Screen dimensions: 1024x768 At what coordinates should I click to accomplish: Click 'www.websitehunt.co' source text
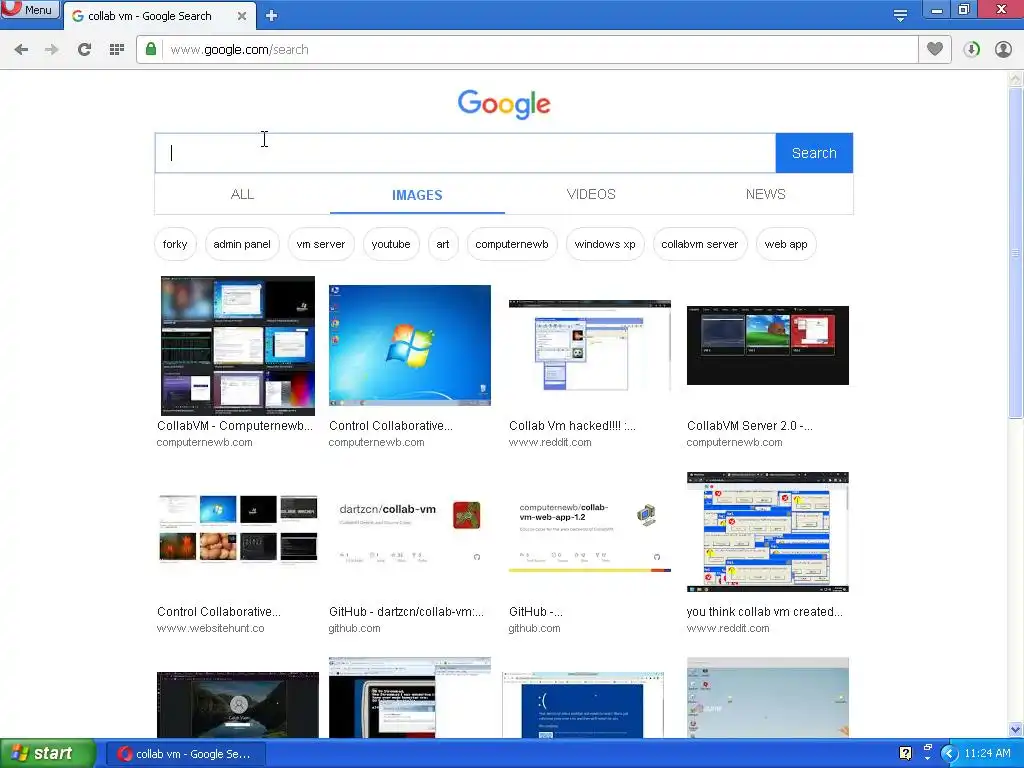(x=210, y=628)
